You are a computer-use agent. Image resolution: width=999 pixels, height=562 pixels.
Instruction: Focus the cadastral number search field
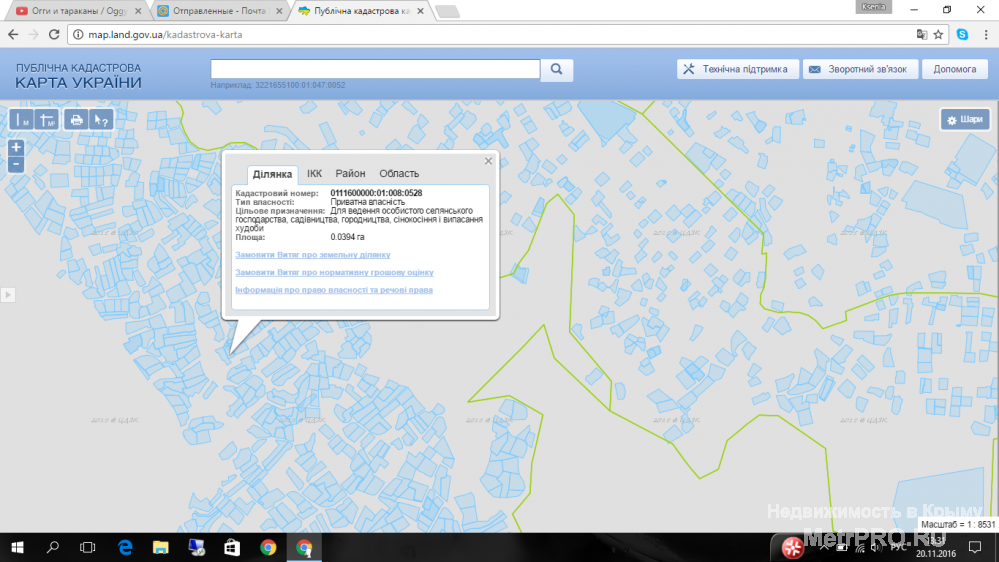[375, 69]
